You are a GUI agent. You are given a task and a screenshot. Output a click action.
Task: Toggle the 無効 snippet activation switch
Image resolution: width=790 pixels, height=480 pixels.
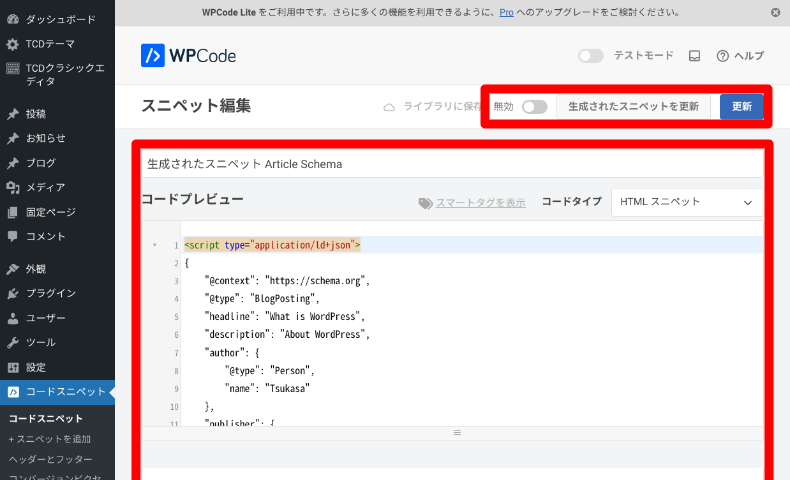coord(535,107)
